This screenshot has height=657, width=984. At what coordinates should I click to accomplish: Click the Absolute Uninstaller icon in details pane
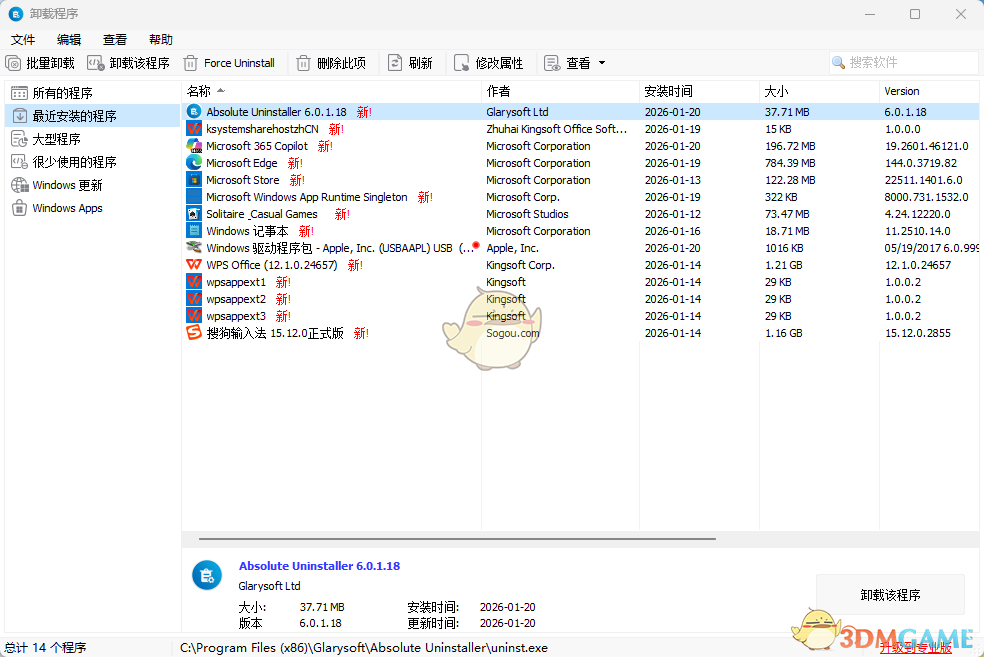click(x=206, y=575)
